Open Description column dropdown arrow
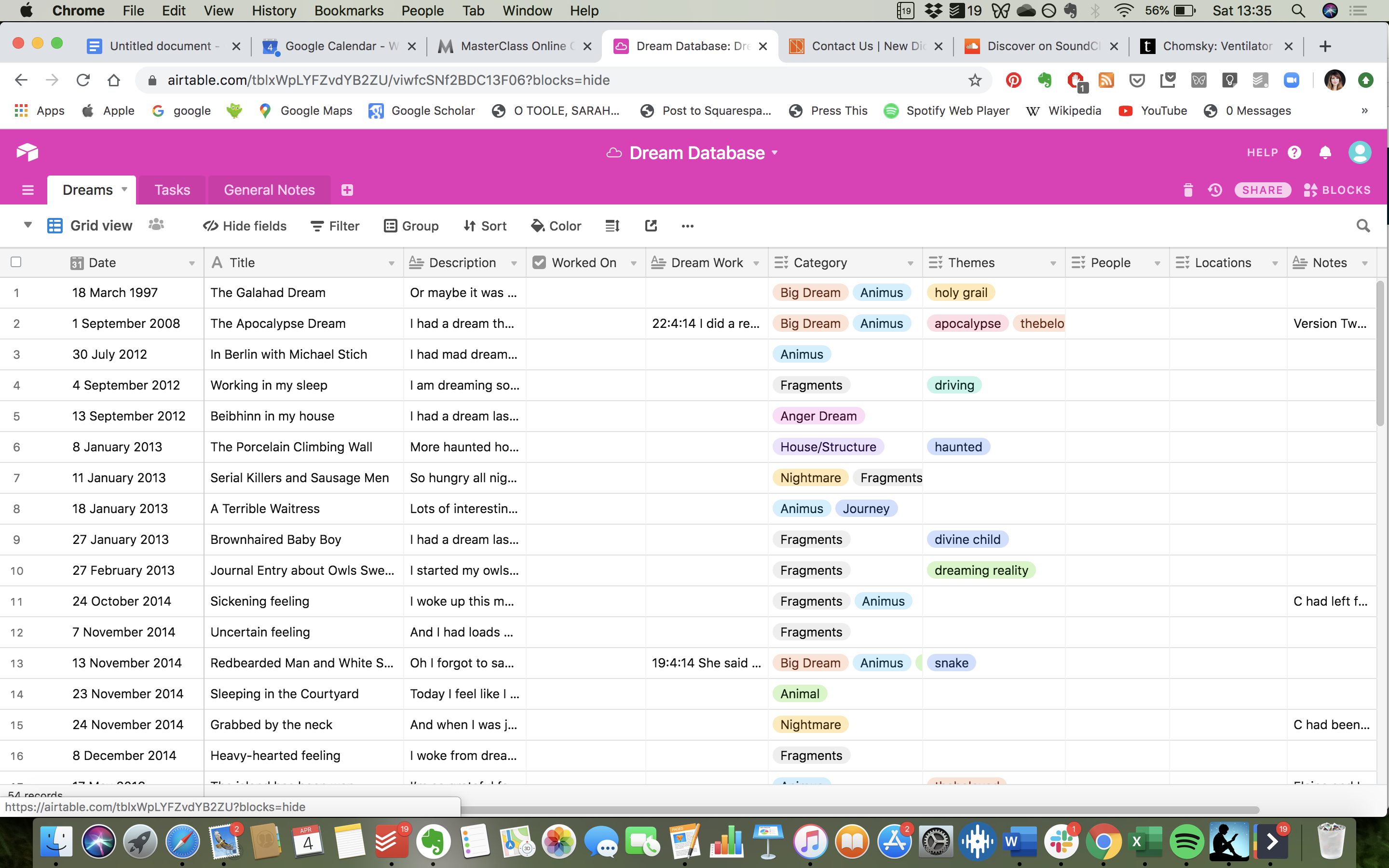 514,263
